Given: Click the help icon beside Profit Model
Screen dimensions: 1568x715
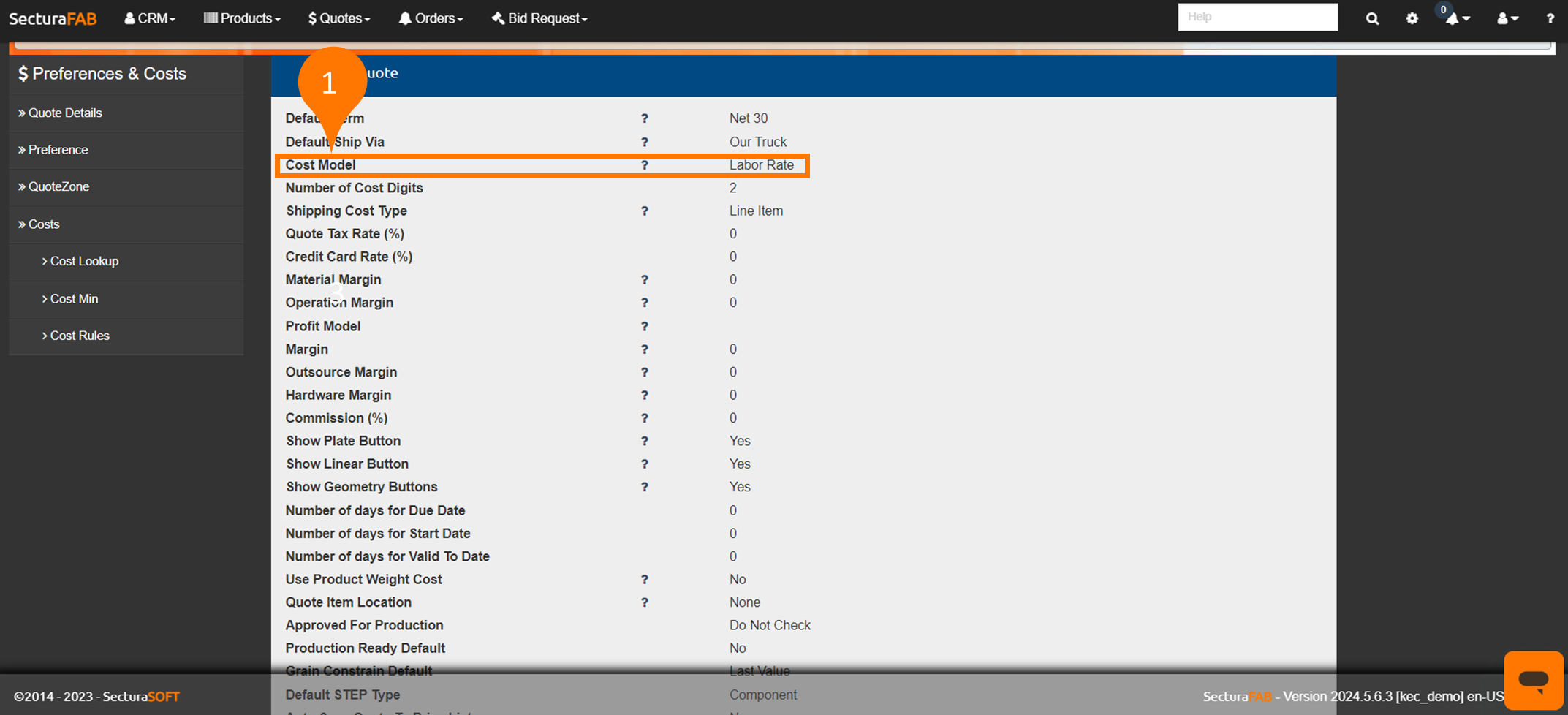Looking at the screenshot, I should 644,326.
